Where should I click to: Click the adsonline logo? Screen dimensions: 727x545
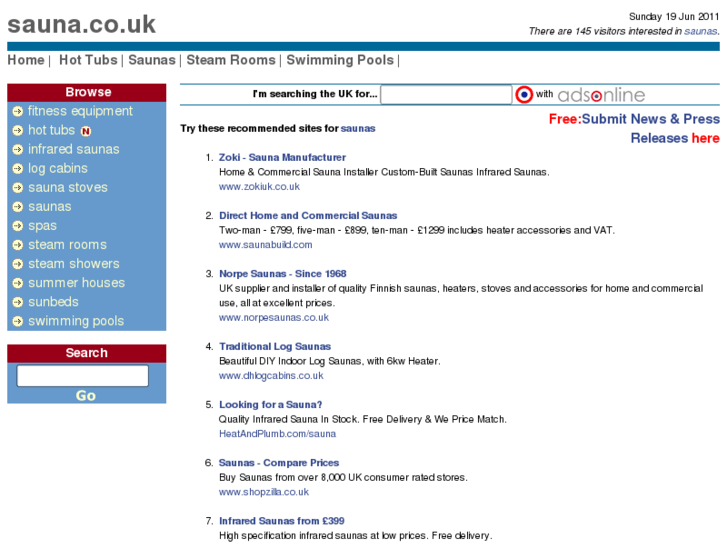(x=601, y=95)
